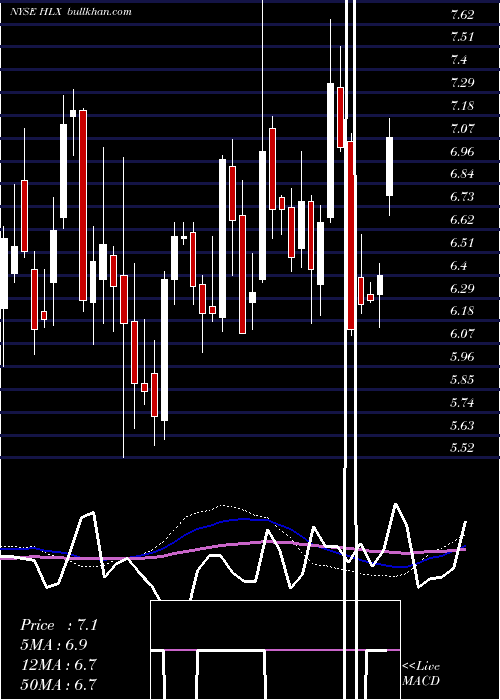Click the 6.73 price axis label

462,196
